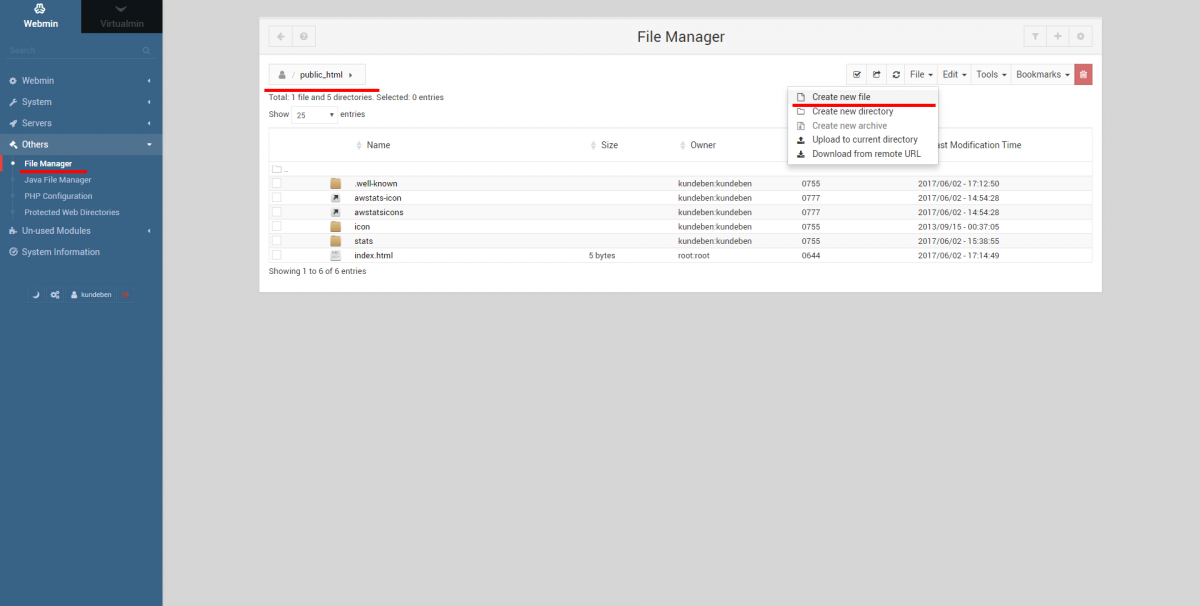Image resolution: width=1200 pixels, height=606 pixels.
Task: Click the home user breadcrumb icon
Action: point(282,75)
